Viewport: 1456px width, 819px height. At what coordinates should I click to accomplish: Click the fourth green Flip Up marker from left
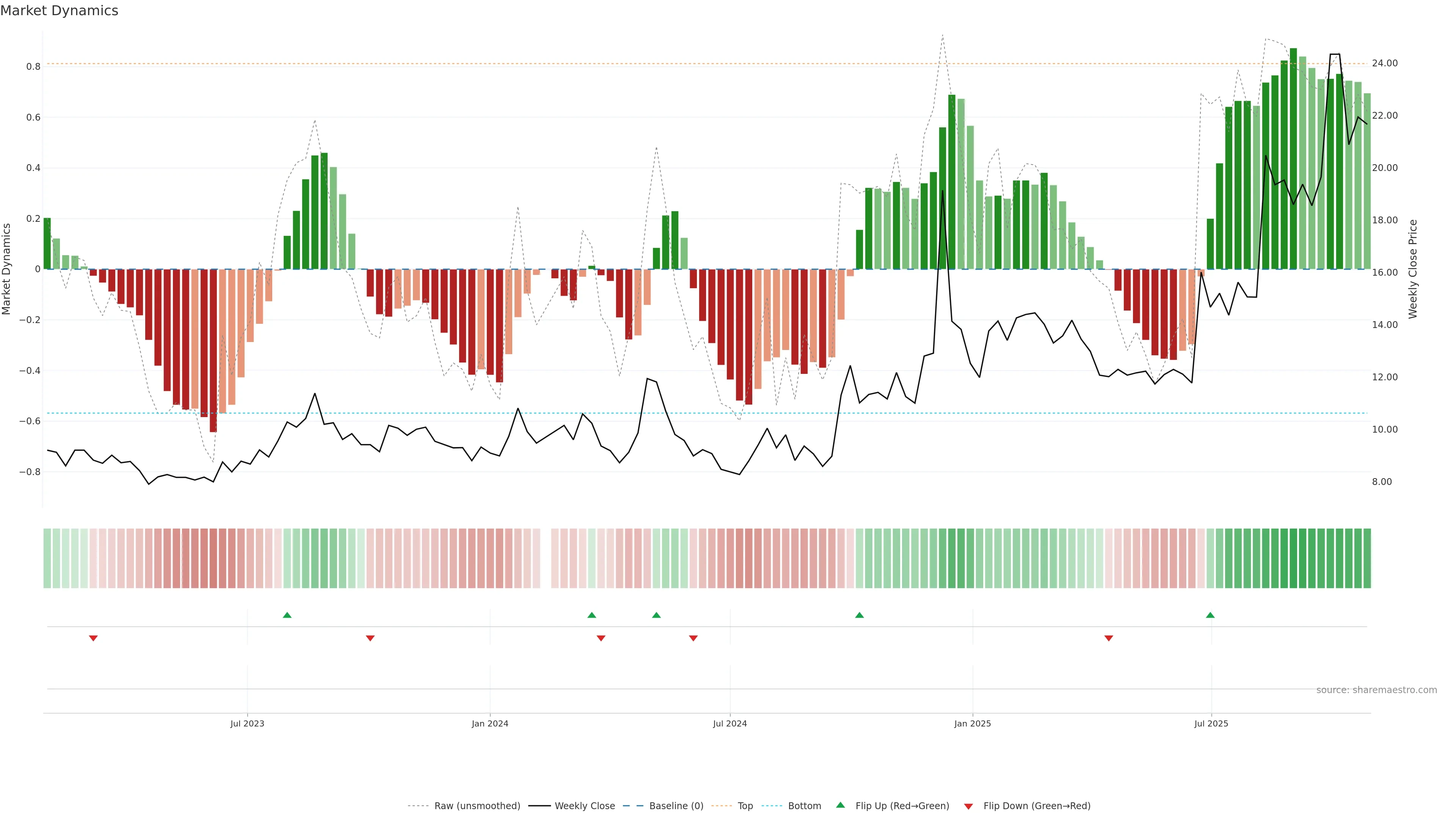(x=859, y=615)
